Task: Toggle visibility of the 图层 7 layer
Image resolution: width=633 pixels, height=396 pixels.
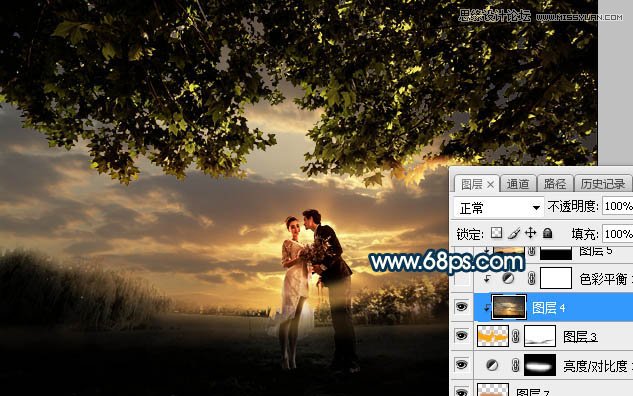Action: [461, 391]
